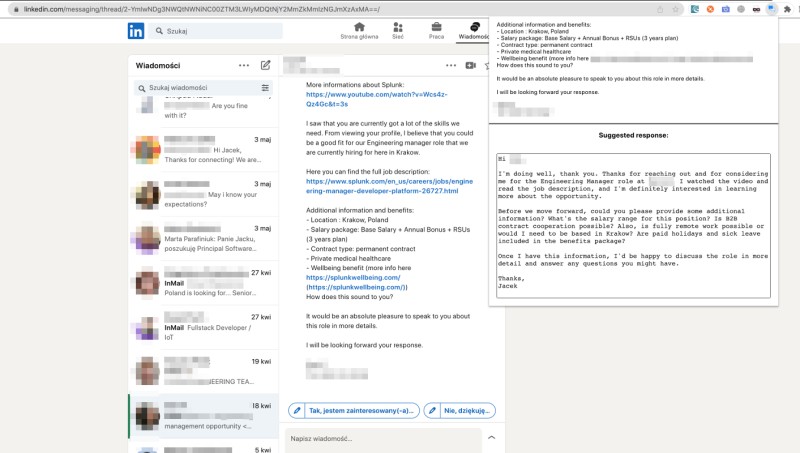Click avatar of Marta Parafiniuk conversation
This screenshot has height=453, width=800.
(x=147, y=239)
